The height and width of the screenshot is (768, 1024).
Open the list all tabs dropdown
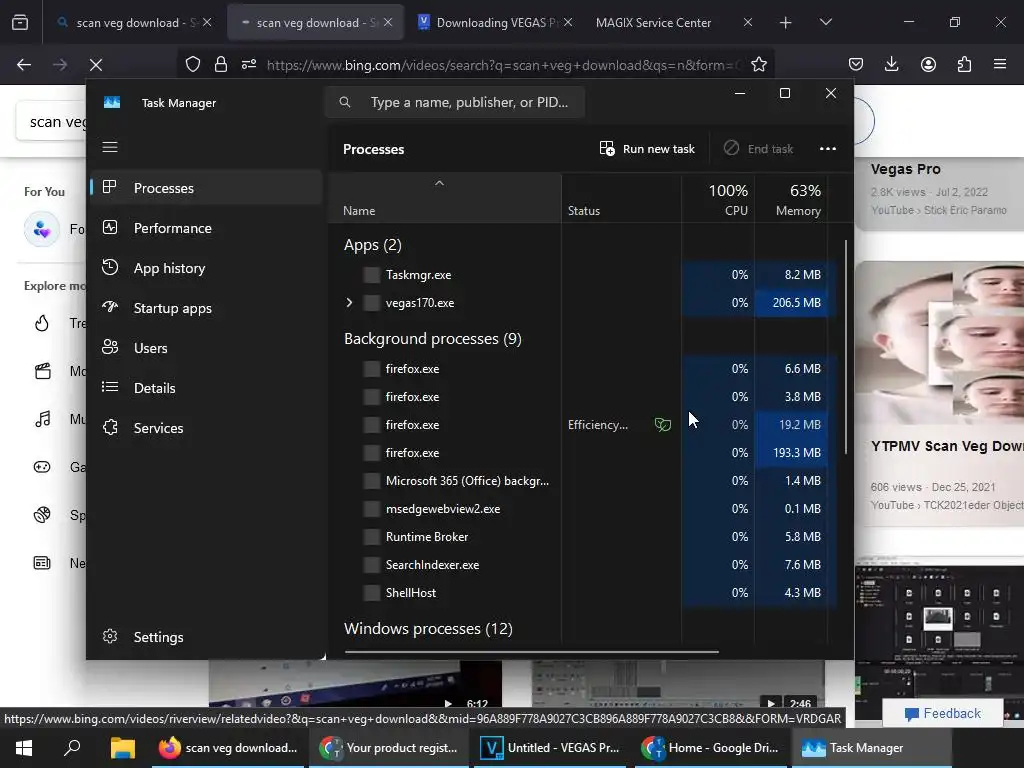825,23
